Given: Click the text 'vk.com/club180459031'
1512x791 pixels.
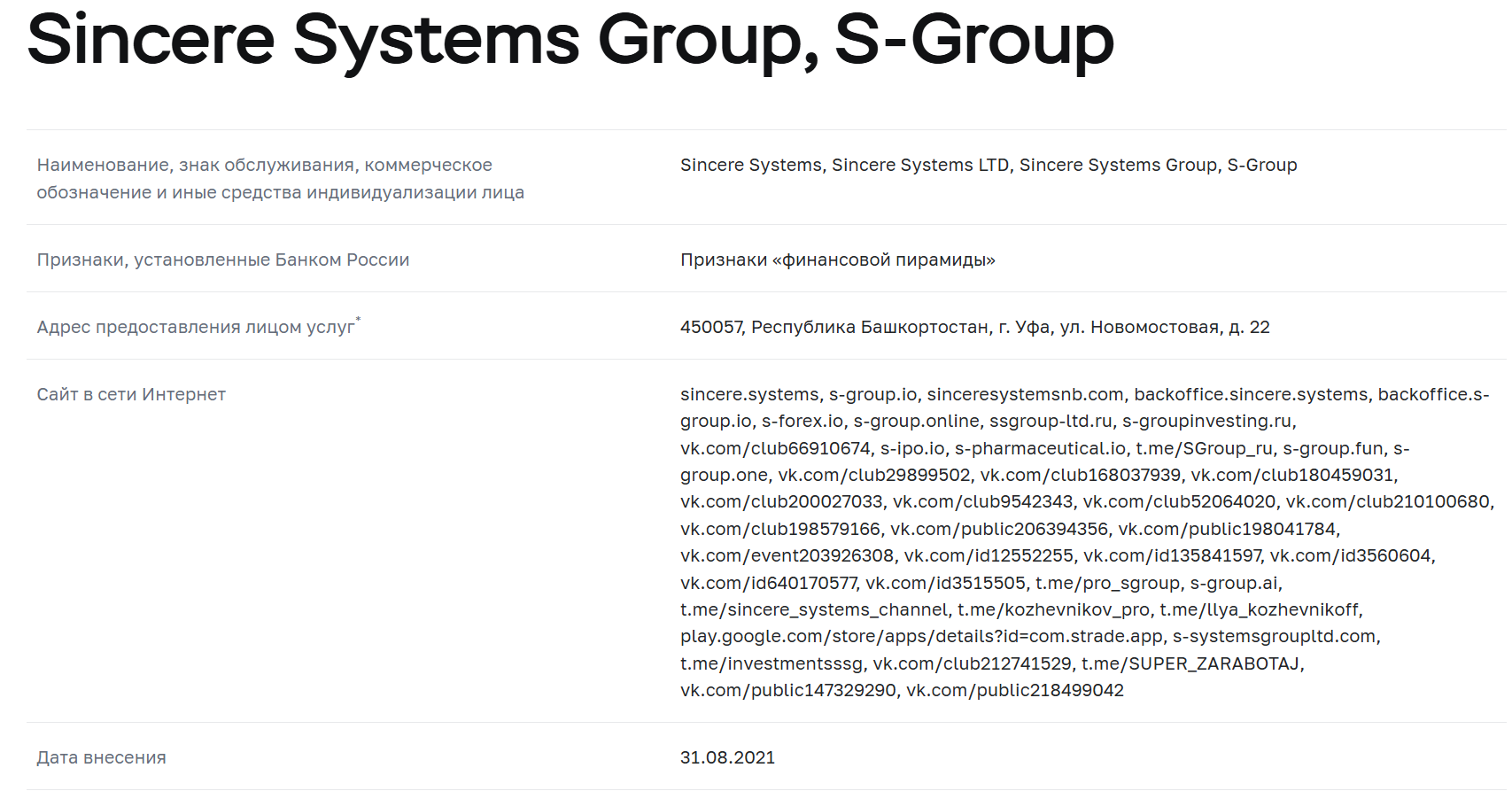Looking at the screenshot, I should (1292, 475).
